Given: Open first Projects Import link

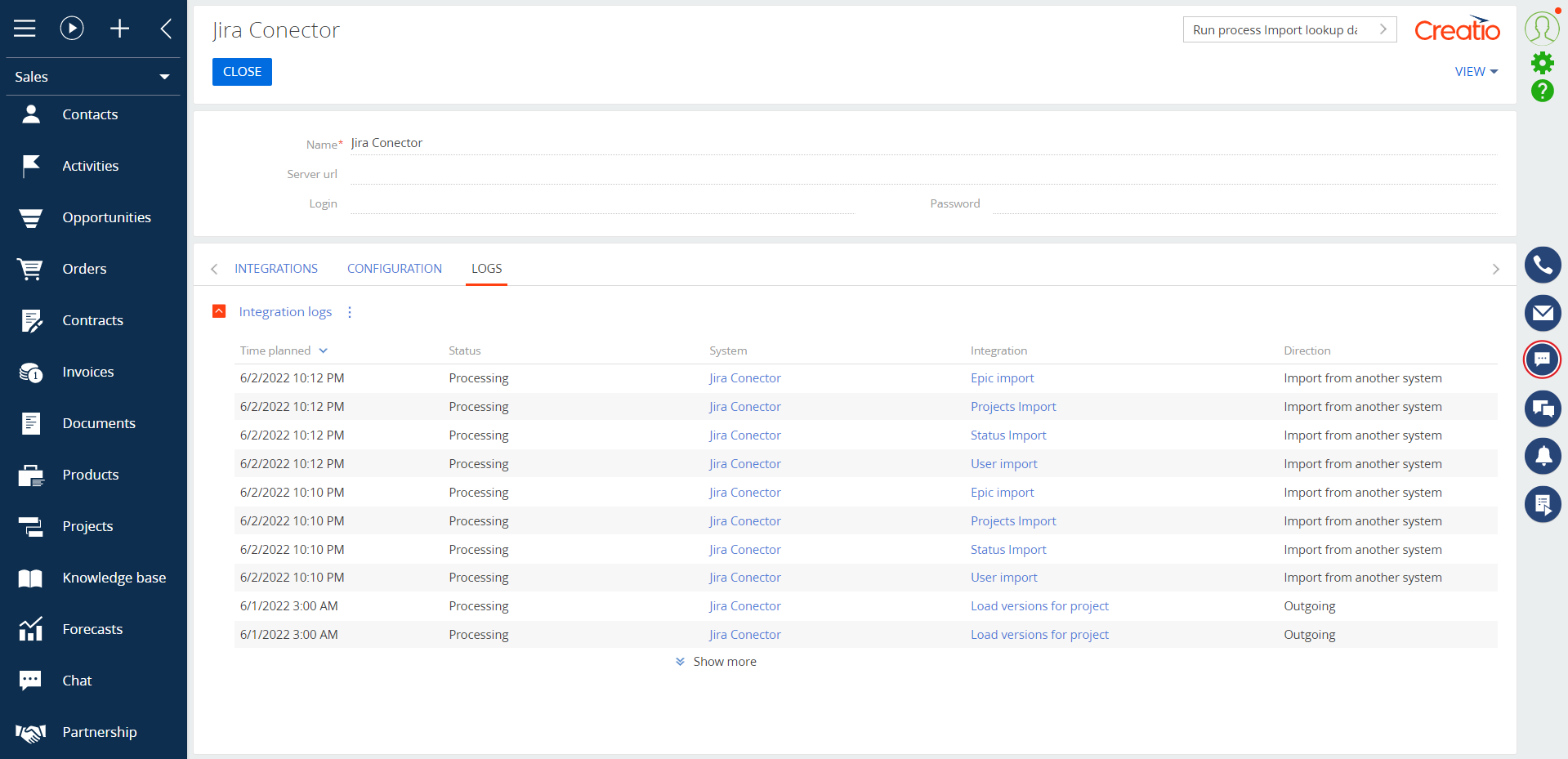Looking at the screenshot, I should click(x=1013, y=407).
